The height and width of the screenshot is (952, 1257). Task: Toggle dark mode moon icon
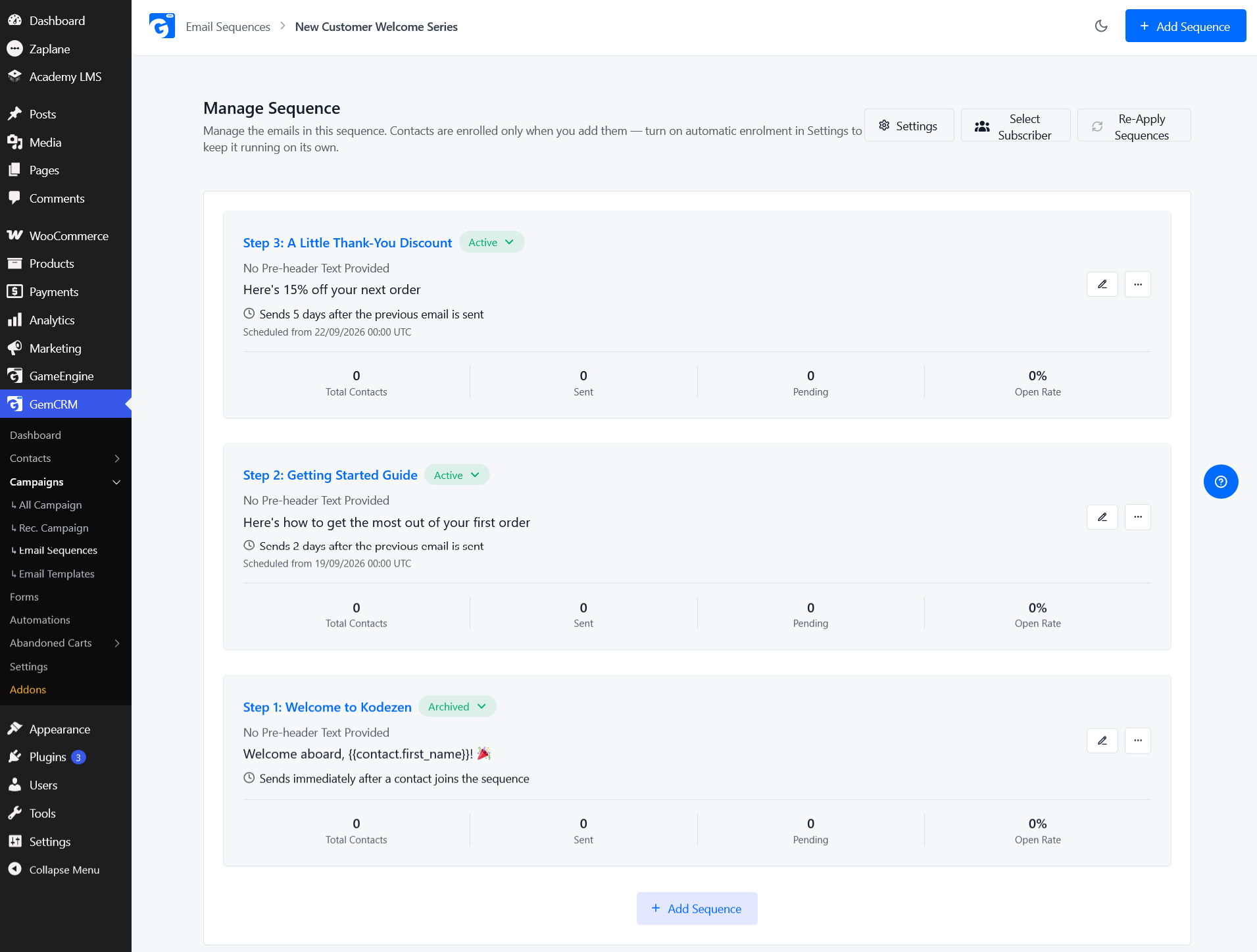point(1101,26)
